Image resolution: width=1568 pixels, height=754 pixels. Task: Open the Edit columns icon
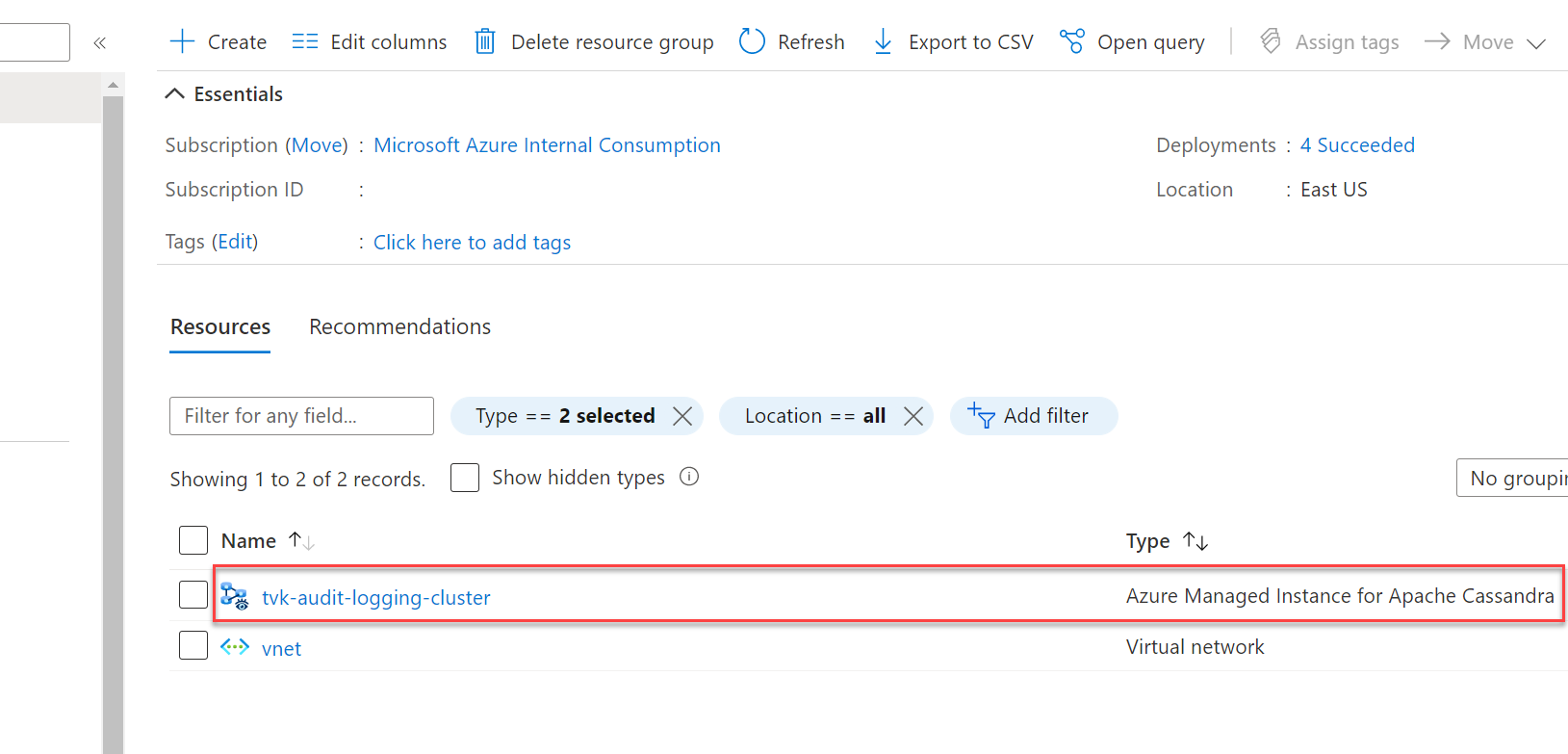(304, 41)
